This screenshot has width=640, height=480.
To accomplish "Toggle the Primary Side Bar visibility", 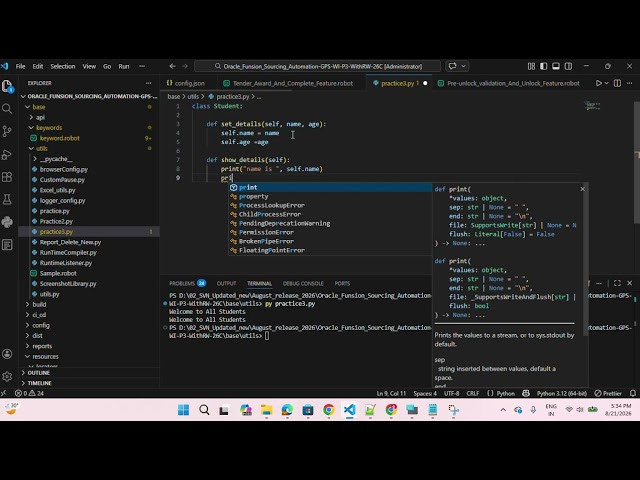I will 543,66.
